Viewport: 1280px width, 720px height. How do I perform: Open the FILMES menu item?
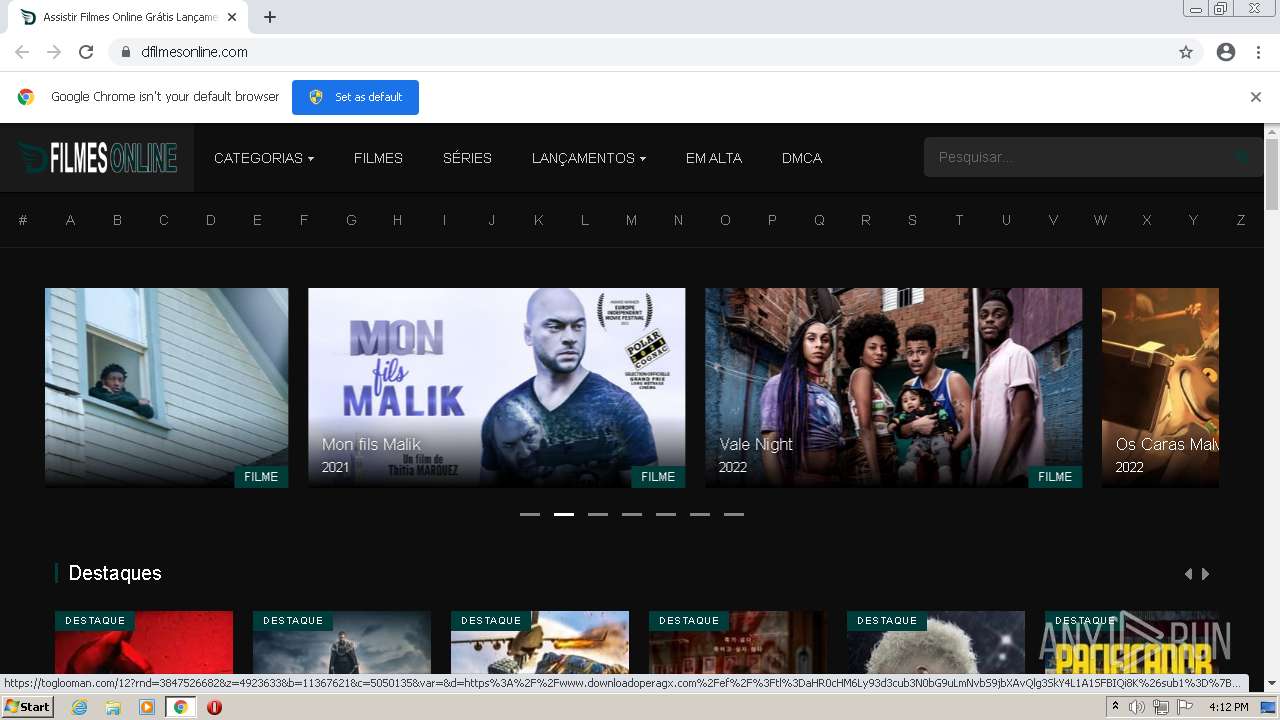tap(378, 158)
